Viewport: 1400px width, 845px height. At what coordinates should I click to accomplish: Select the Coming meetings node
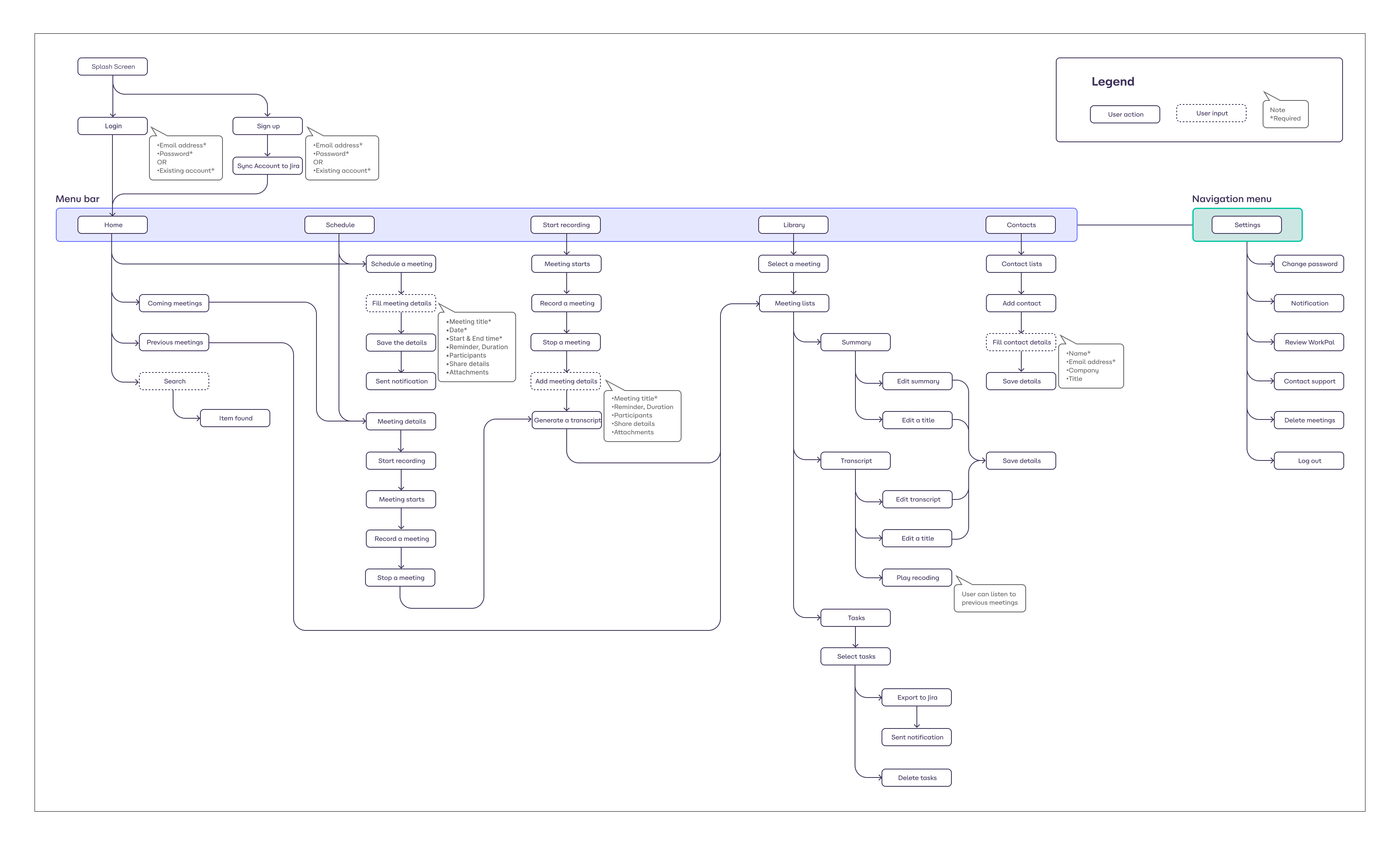[174, 303]
